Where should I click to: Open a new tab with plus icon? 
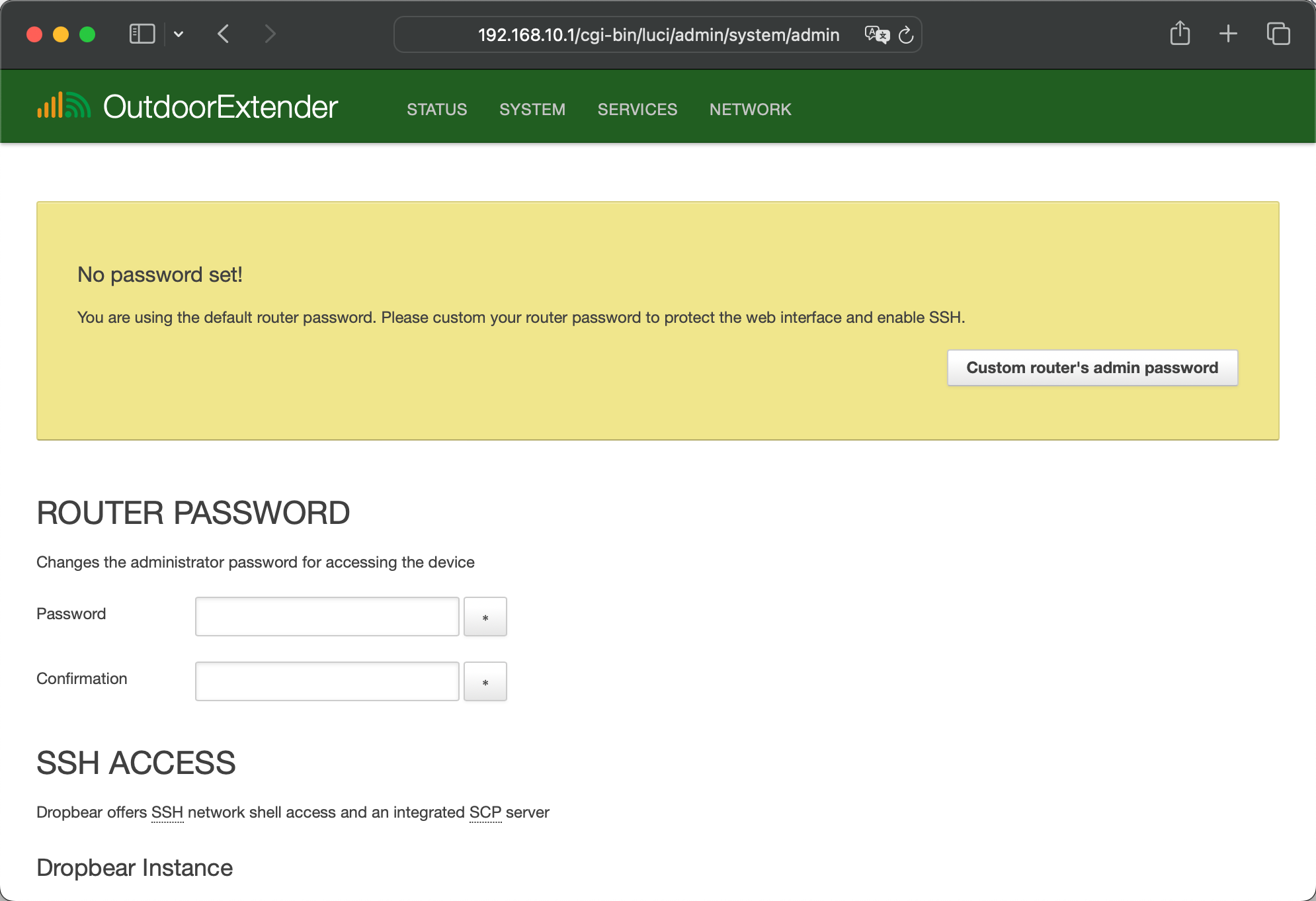coord(1228,34)
